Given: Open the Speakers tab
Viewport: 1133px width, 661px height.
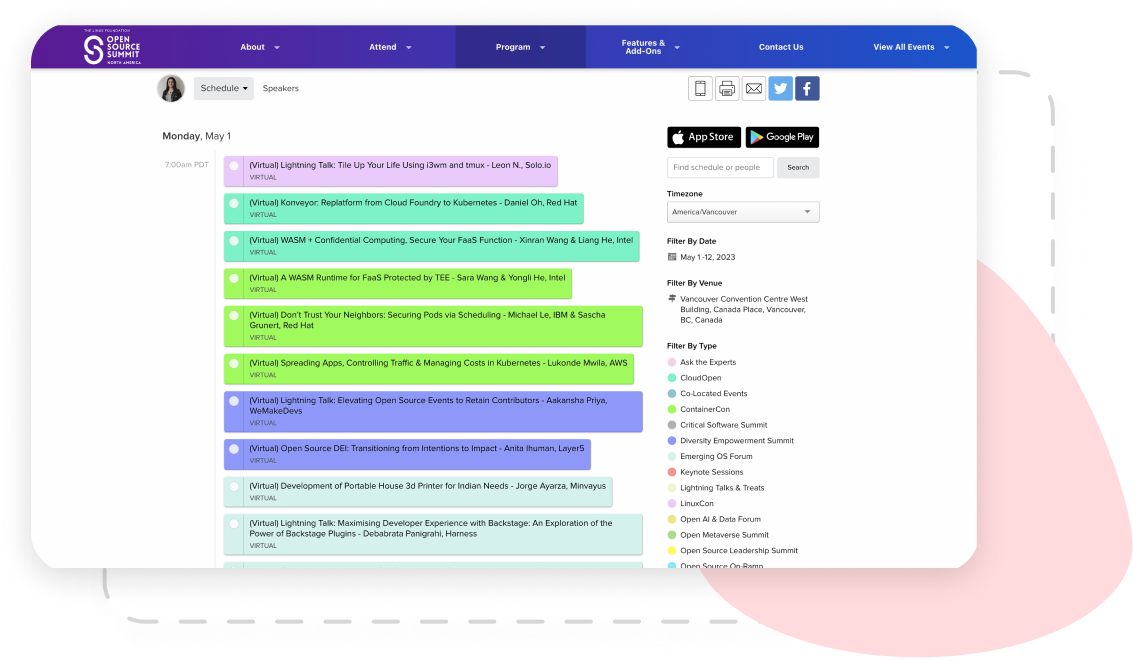Looking at the screenshot, I should [x=280, y=88].
